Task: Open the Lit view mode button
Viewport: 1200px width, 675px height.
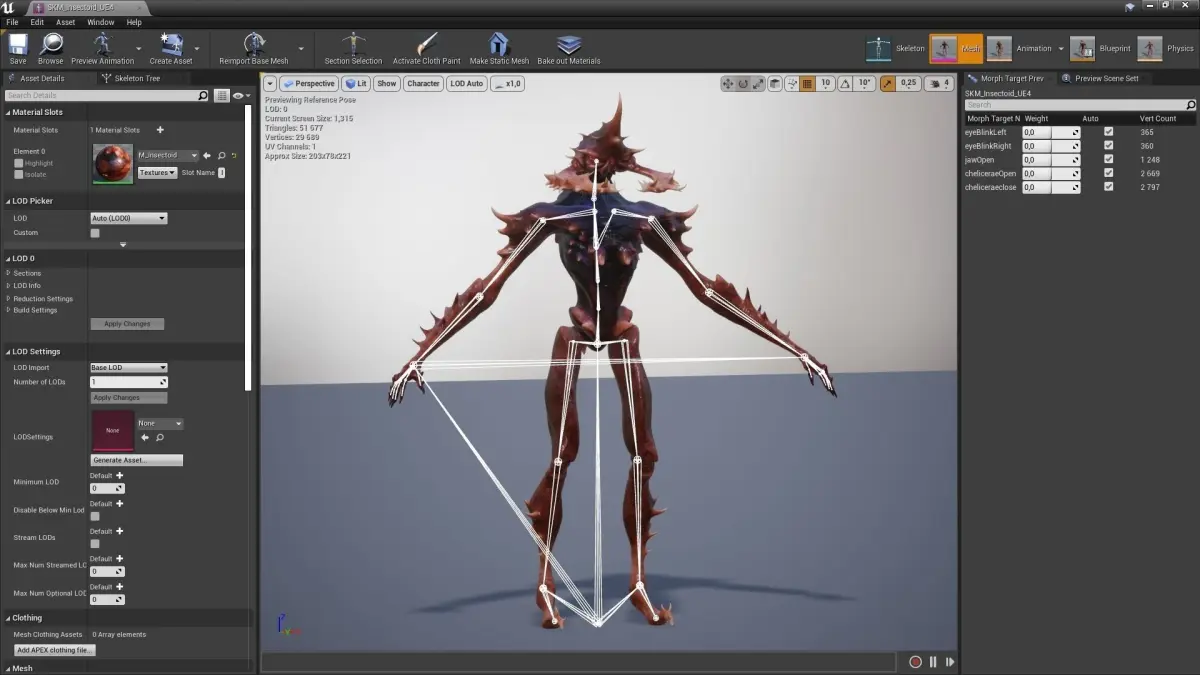Action: point(356,84)
